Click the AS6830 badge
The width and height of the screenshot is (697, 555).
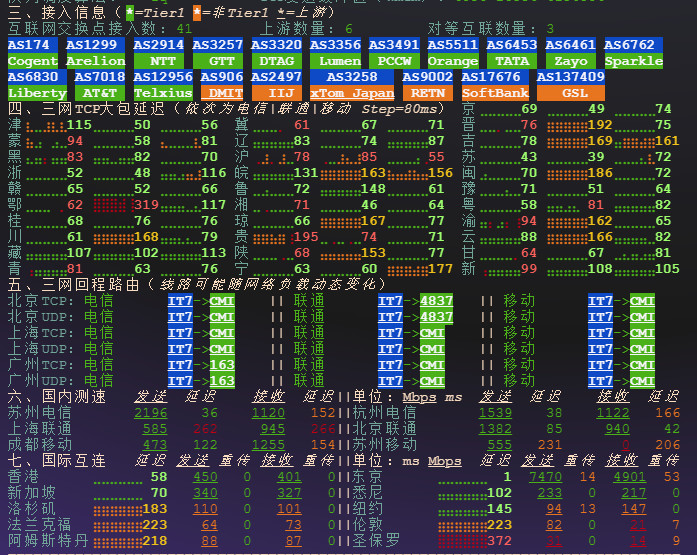[x=37, y=77]
